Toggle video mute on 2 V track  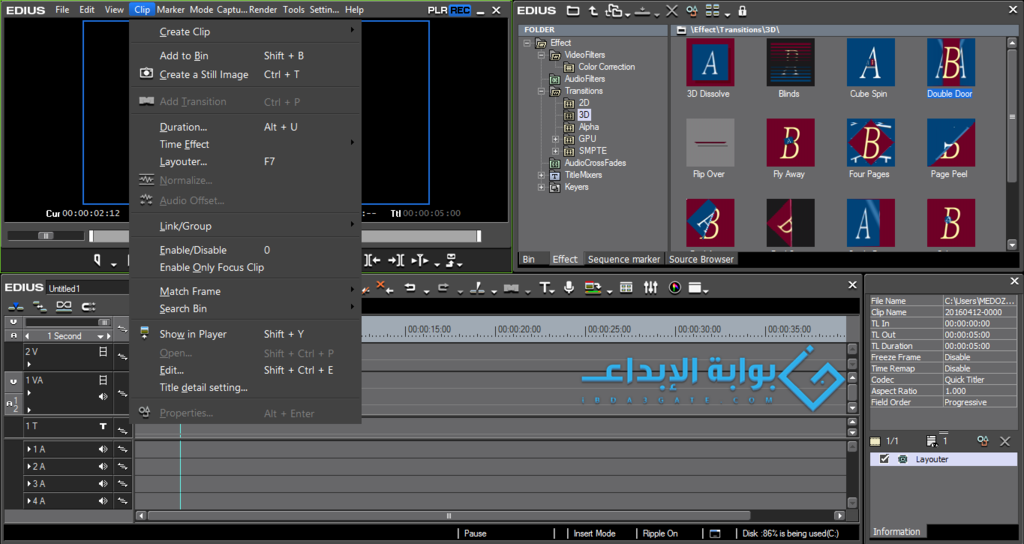pos(103,351)
